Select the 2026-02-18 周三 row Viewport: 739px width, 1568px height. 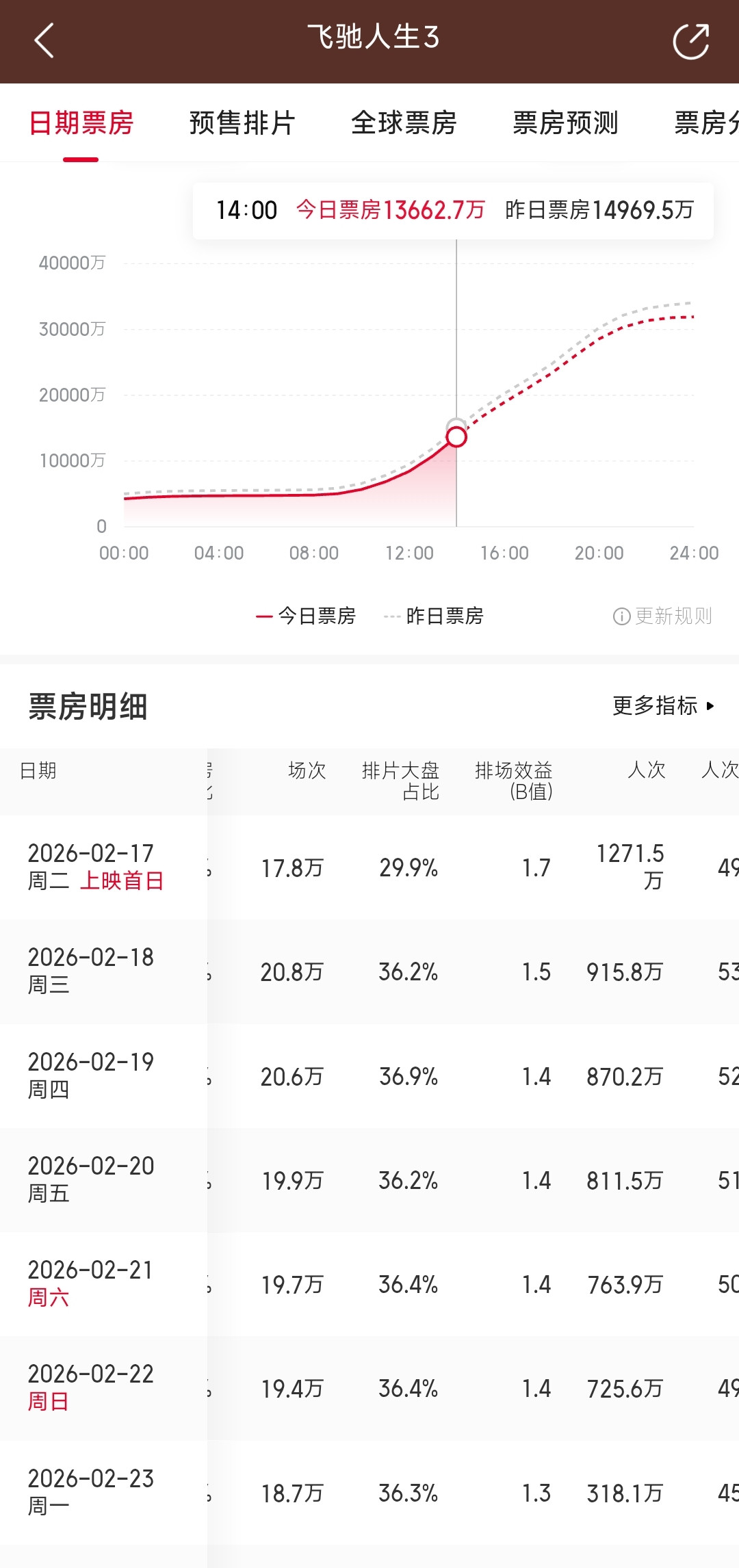(x=369, y=971)
